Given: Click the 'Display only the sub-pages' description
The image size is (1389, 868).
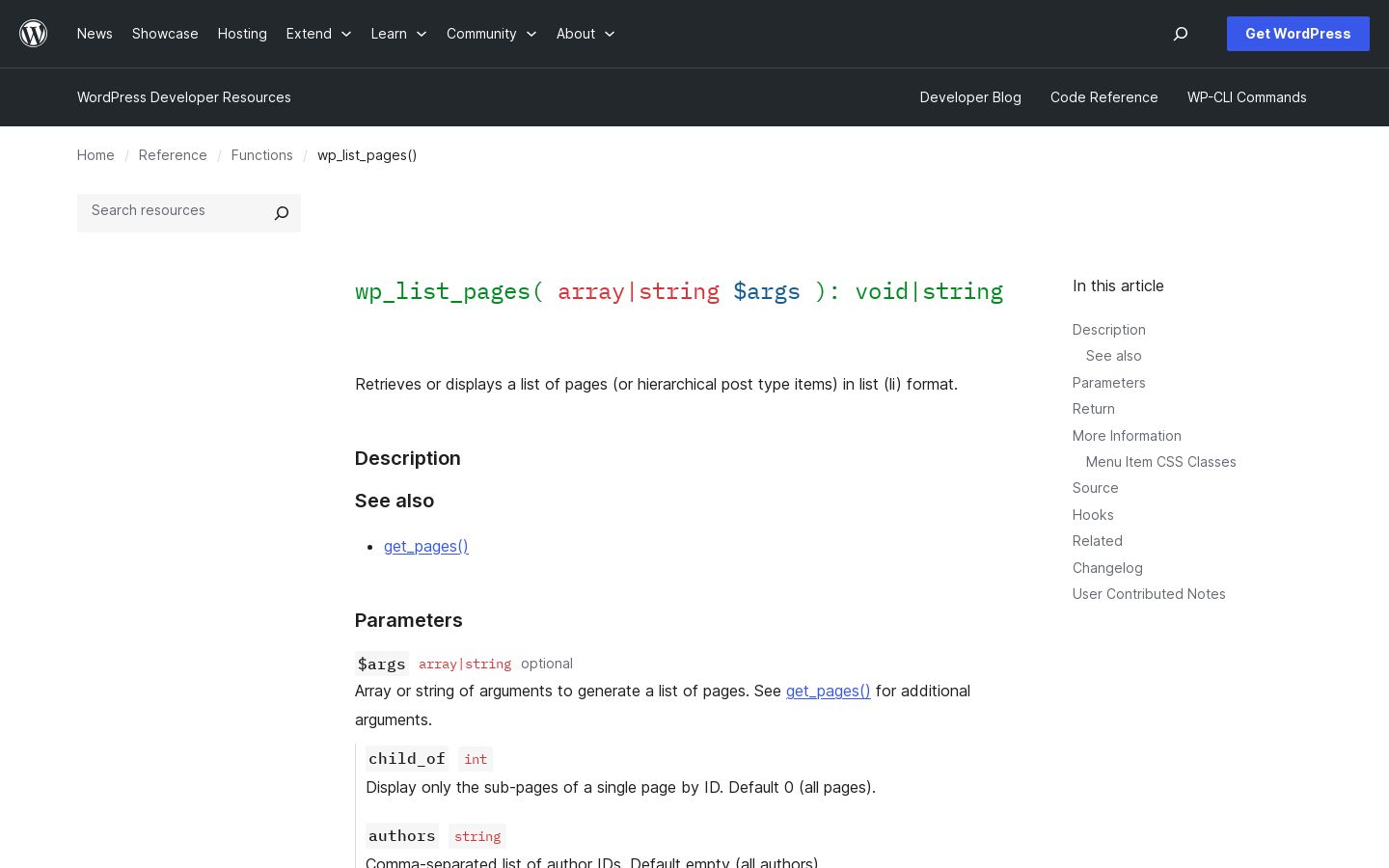Looking at the screenshot, I should (621, 787).
